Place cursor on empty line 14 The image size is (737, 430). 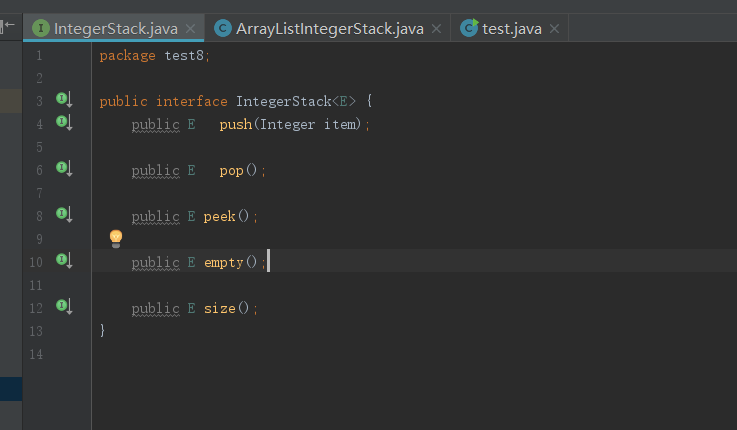[414, 354]
